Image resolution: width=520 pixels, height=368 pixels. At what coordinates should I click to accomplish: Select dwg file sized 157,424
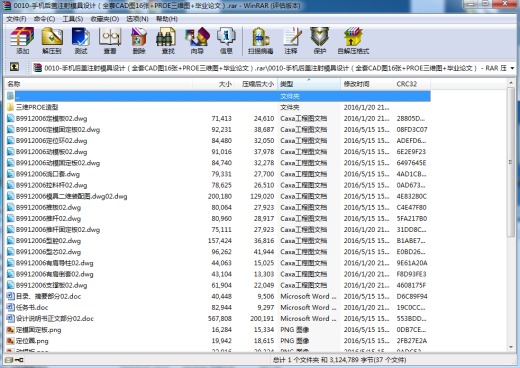click(x=218, y=240)
